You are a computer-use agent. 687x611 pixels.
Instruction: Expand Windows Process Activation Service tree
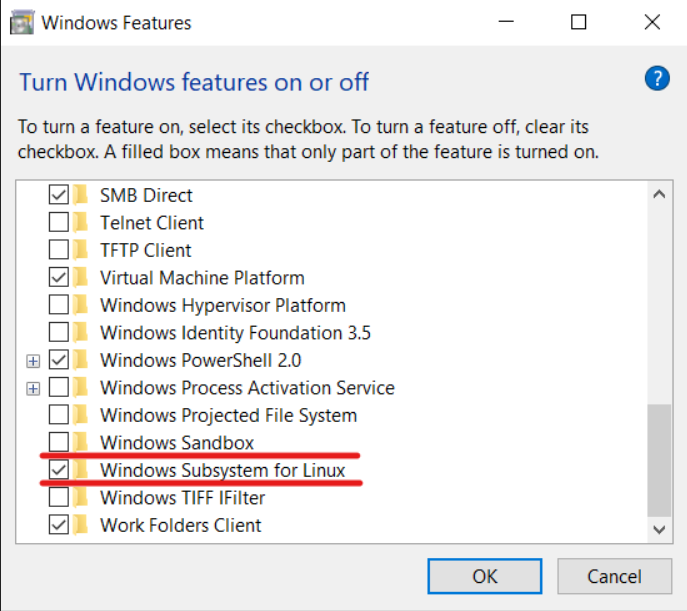point(34,388)
